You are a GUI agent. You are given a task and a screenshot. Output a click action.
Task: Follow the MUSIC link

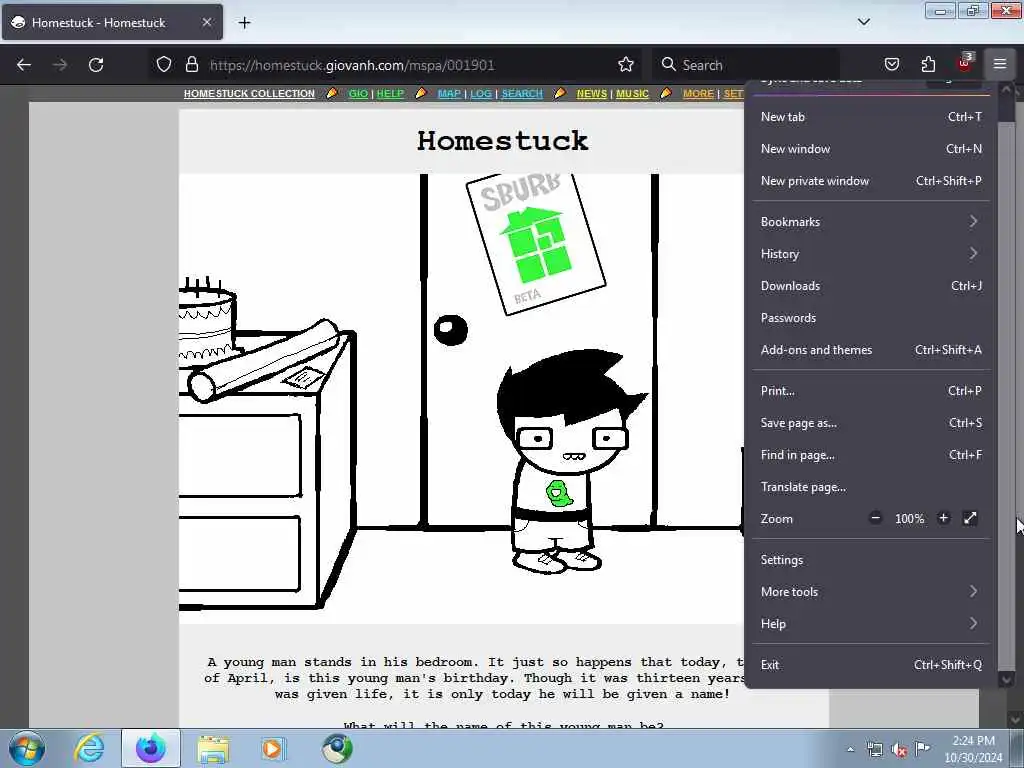[x=632, y=93]
